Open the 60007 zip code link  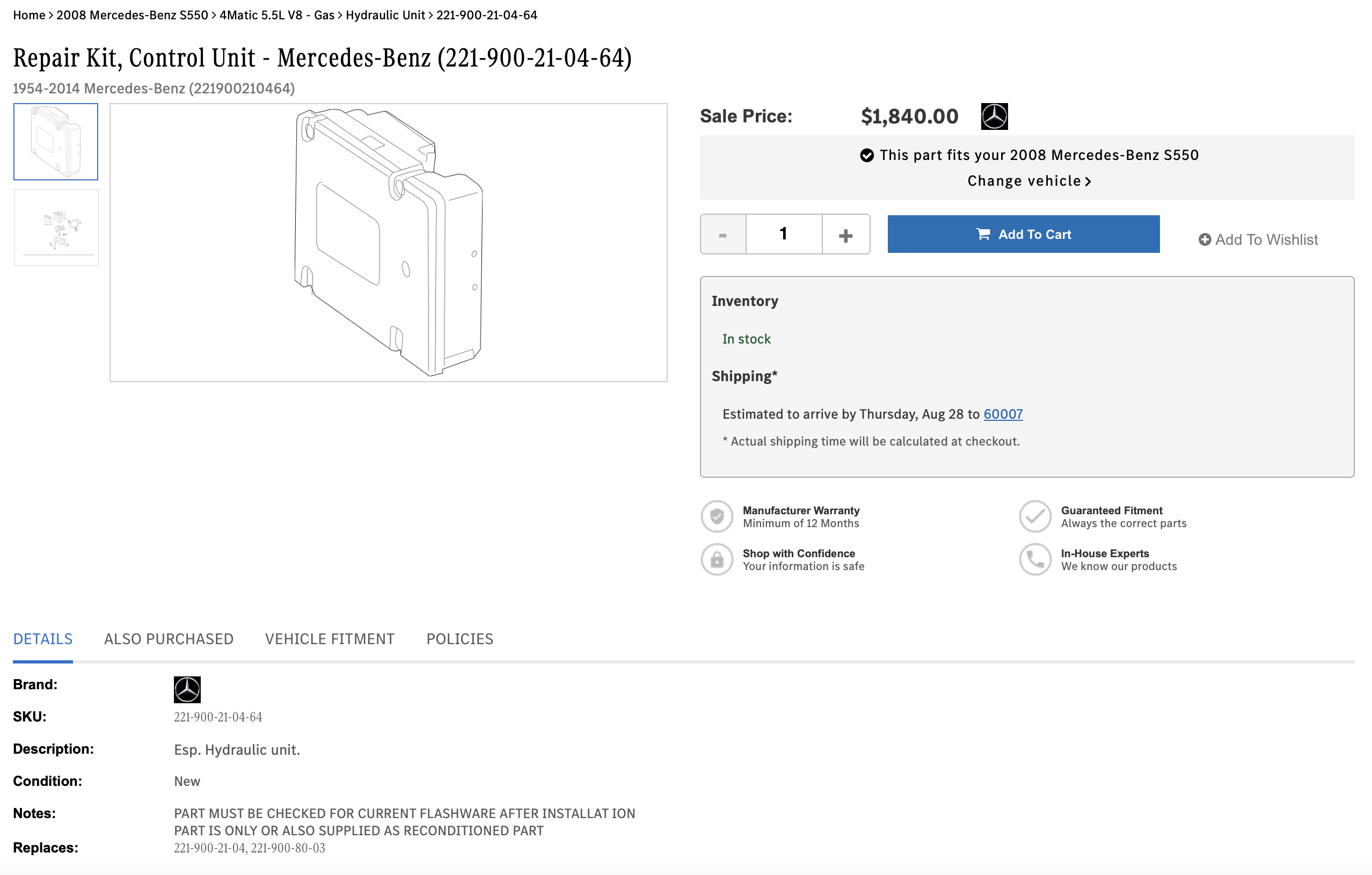click(x=1003, y=414)
